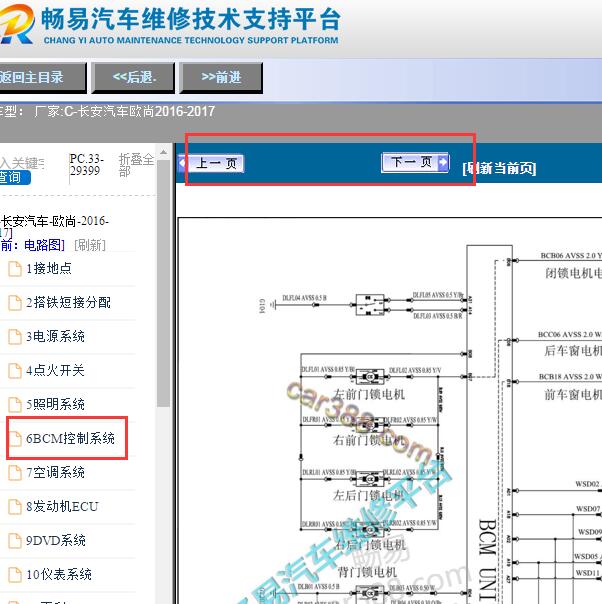The height and width of the screenshot is (604, 602).
Task: Select 6BCM控制系统 in the tree
Action: 70,438
